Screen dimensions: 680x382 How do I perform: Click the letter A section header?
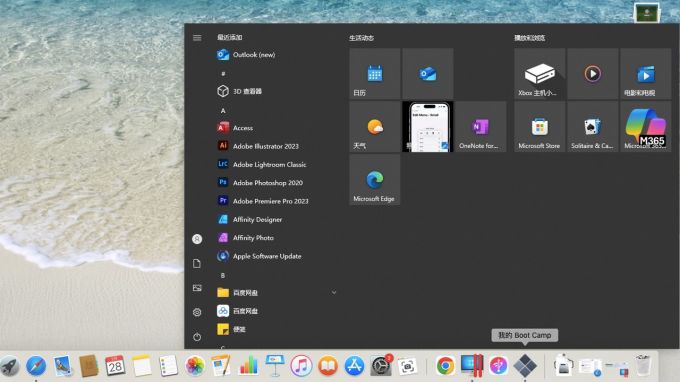tap(223, 111)
